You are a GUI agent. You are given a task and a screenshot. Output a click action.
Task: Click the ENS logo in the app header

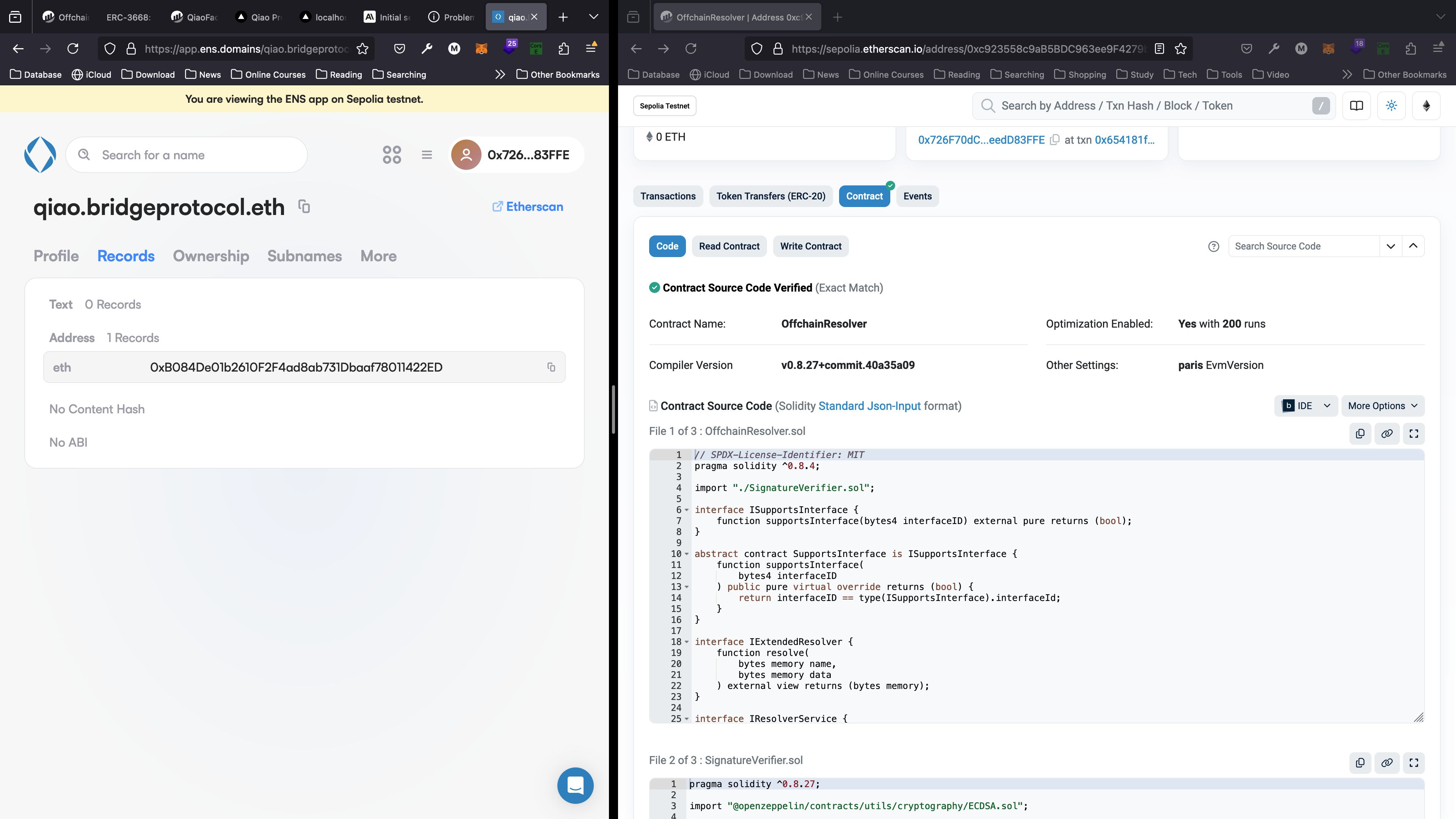40,154
